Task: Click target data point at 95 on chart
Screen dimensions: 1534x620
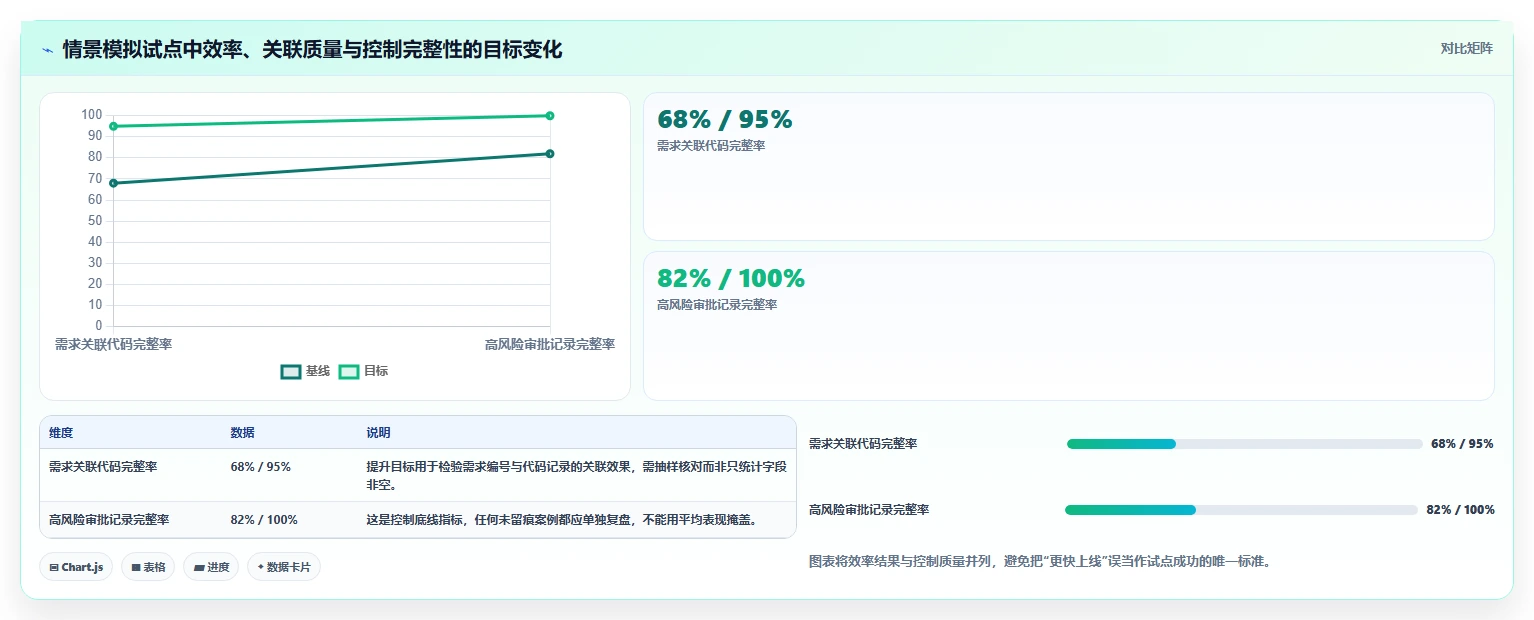Action: click(114, 126)
